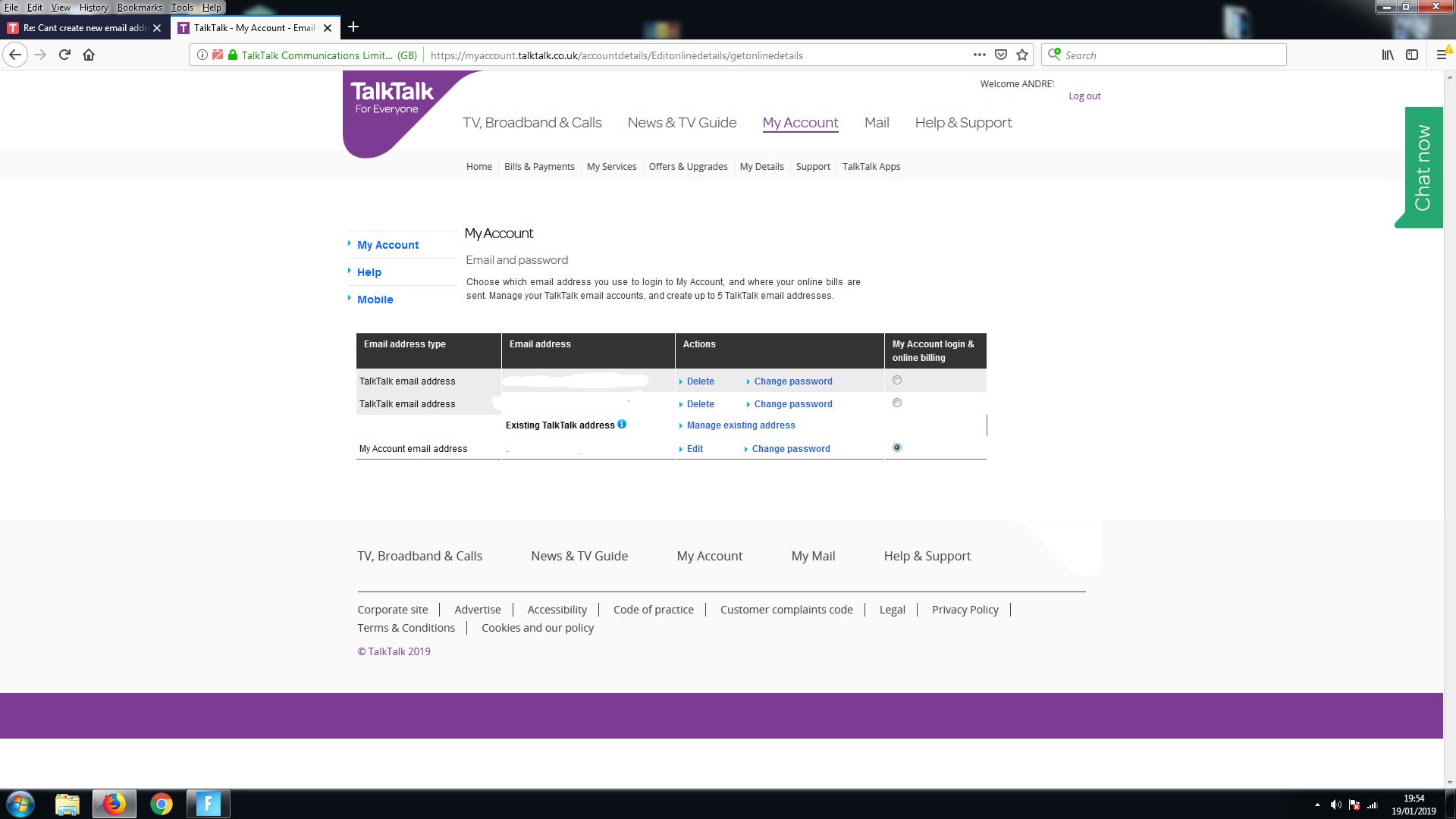Expand the Mobile left sidebar section
Viewport: 1456px width, 819px height.
point(375,298)
